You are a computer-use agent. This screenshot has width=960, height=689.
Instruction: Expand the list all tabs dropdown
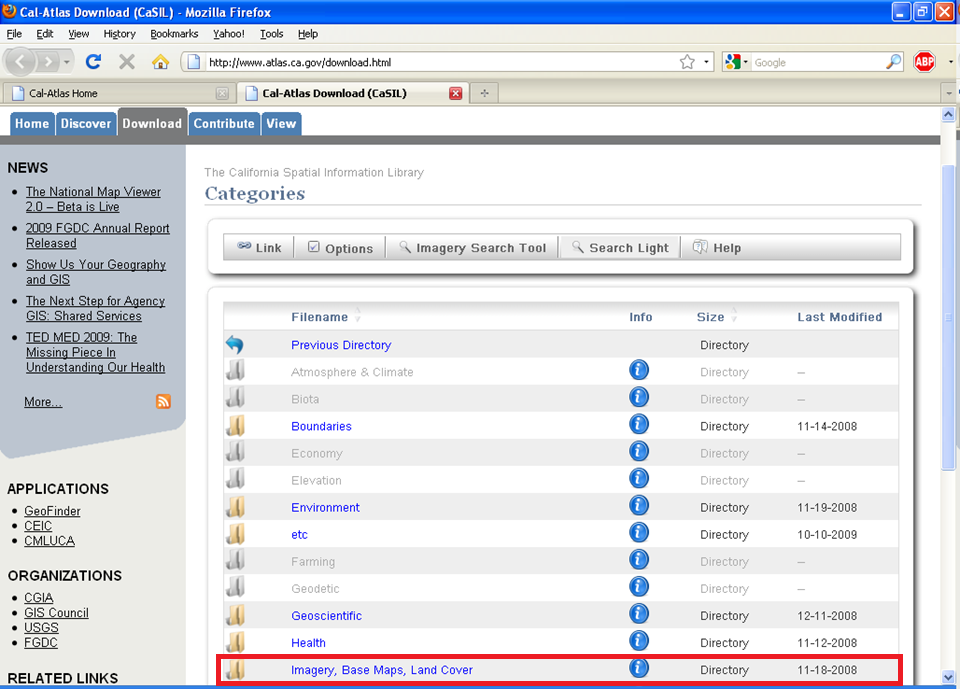[x=948, y=93]
